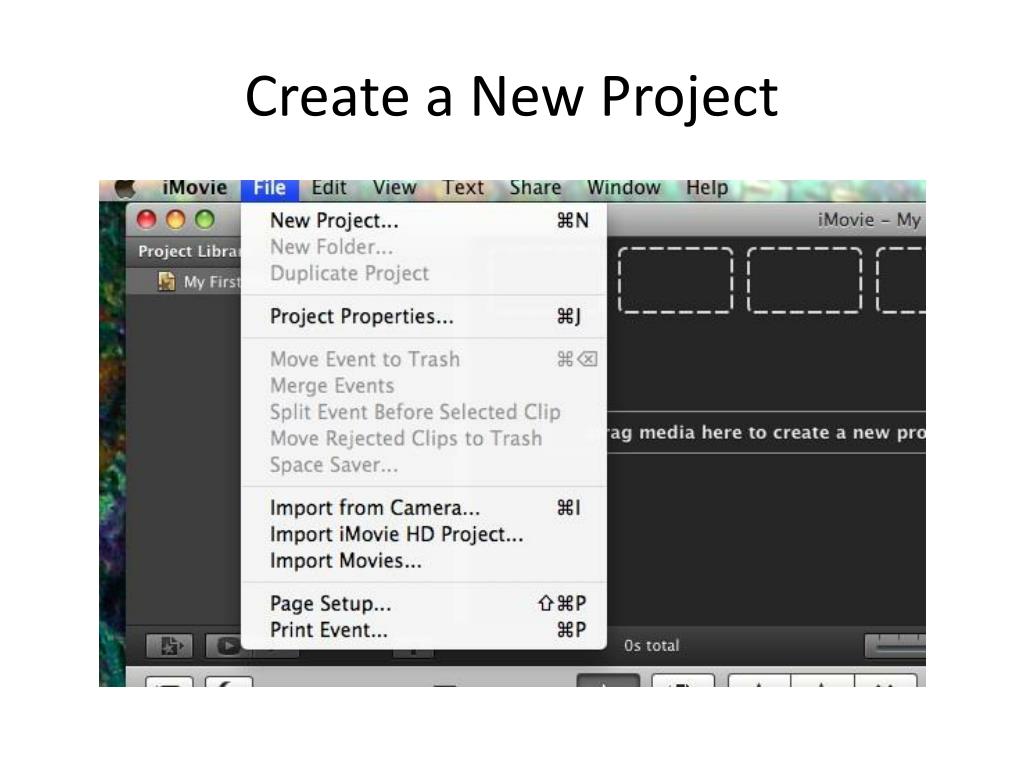Click the highlighted File menu
The width and height of the screenshot is (1024, 768).
270,189
